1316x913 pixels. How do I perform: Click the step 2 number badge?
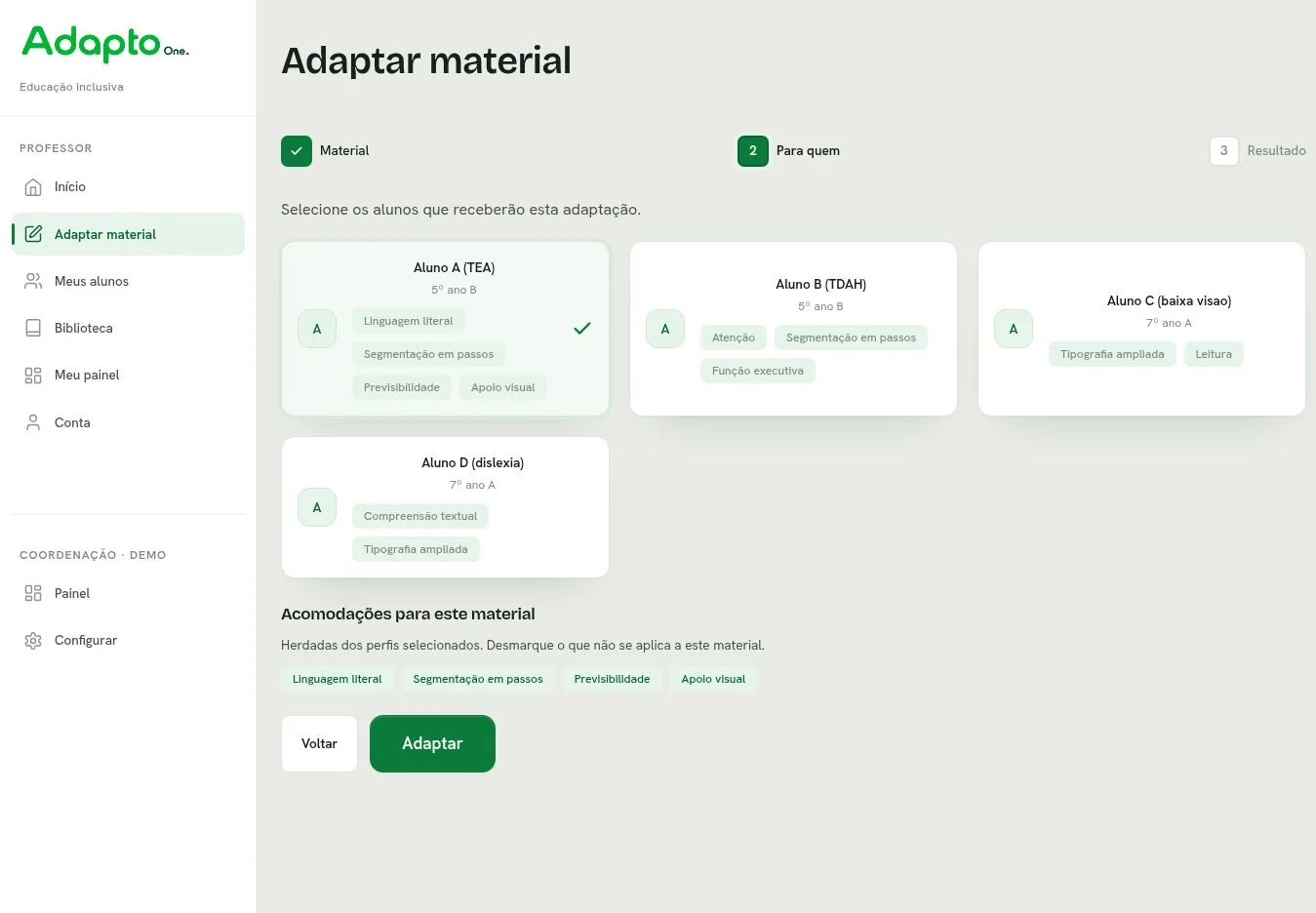753,151
